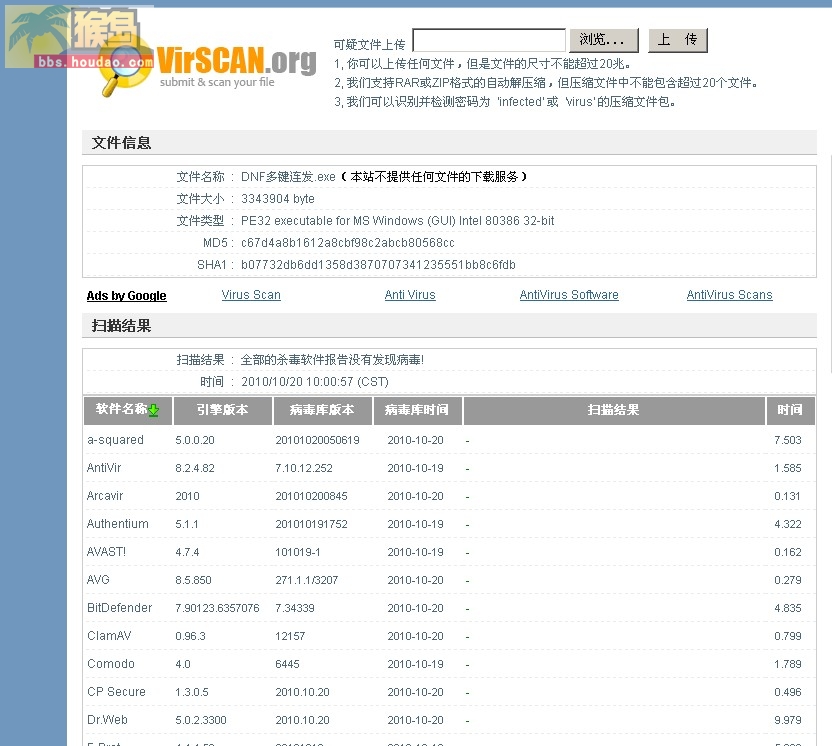The image size is (832, 746).
Task: Click the Authentium scan time 4.322
Action: [788, 524]
